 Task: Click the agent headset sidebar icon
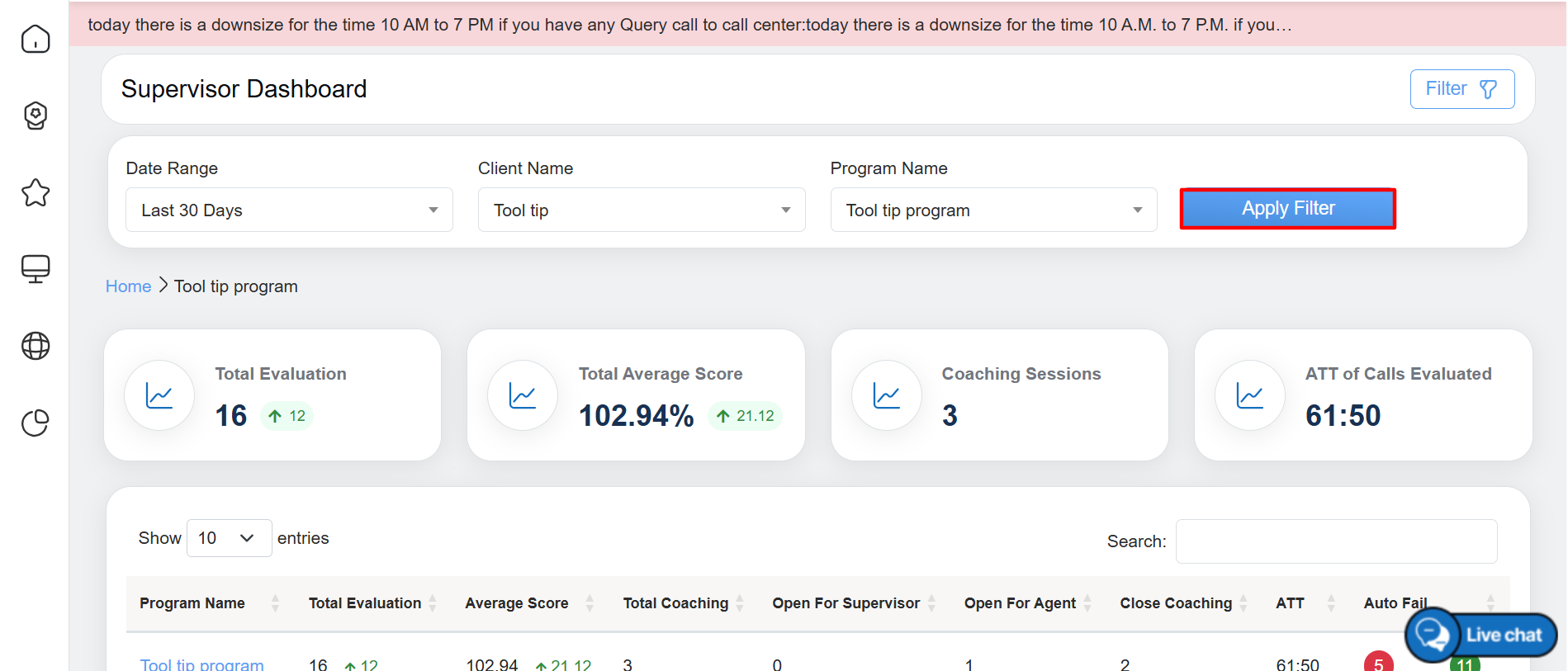36,116
